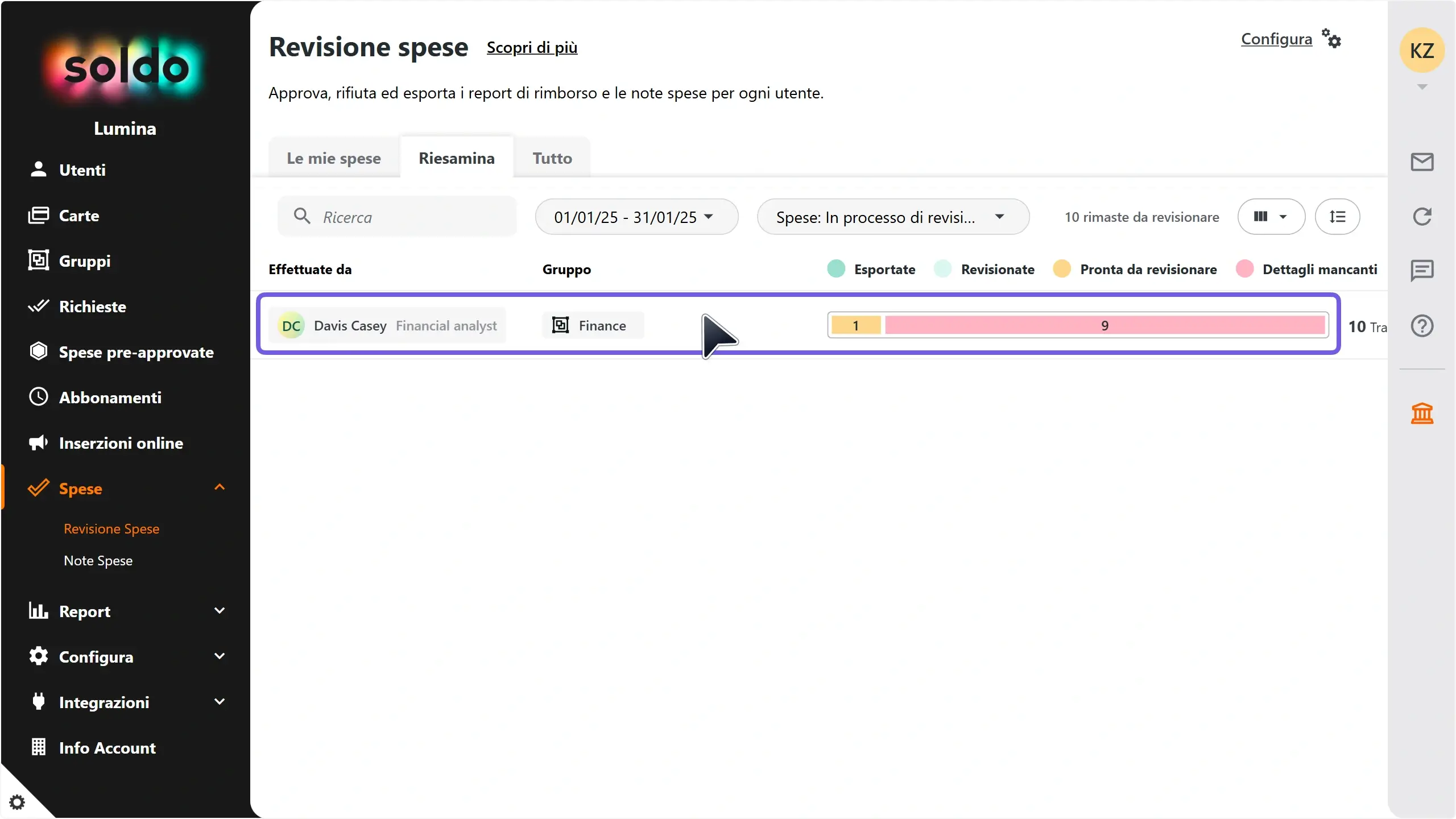Open Inserzioni online section

121,443
